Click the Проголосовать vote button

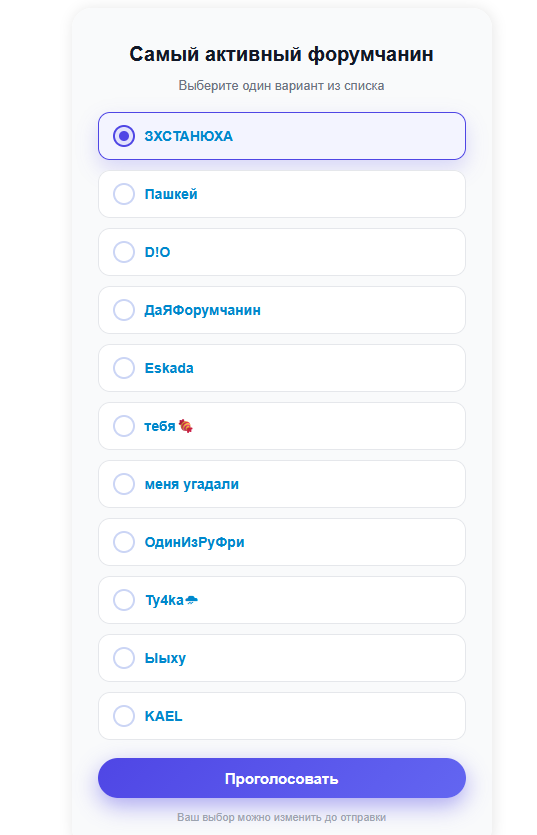click(282, 779)
